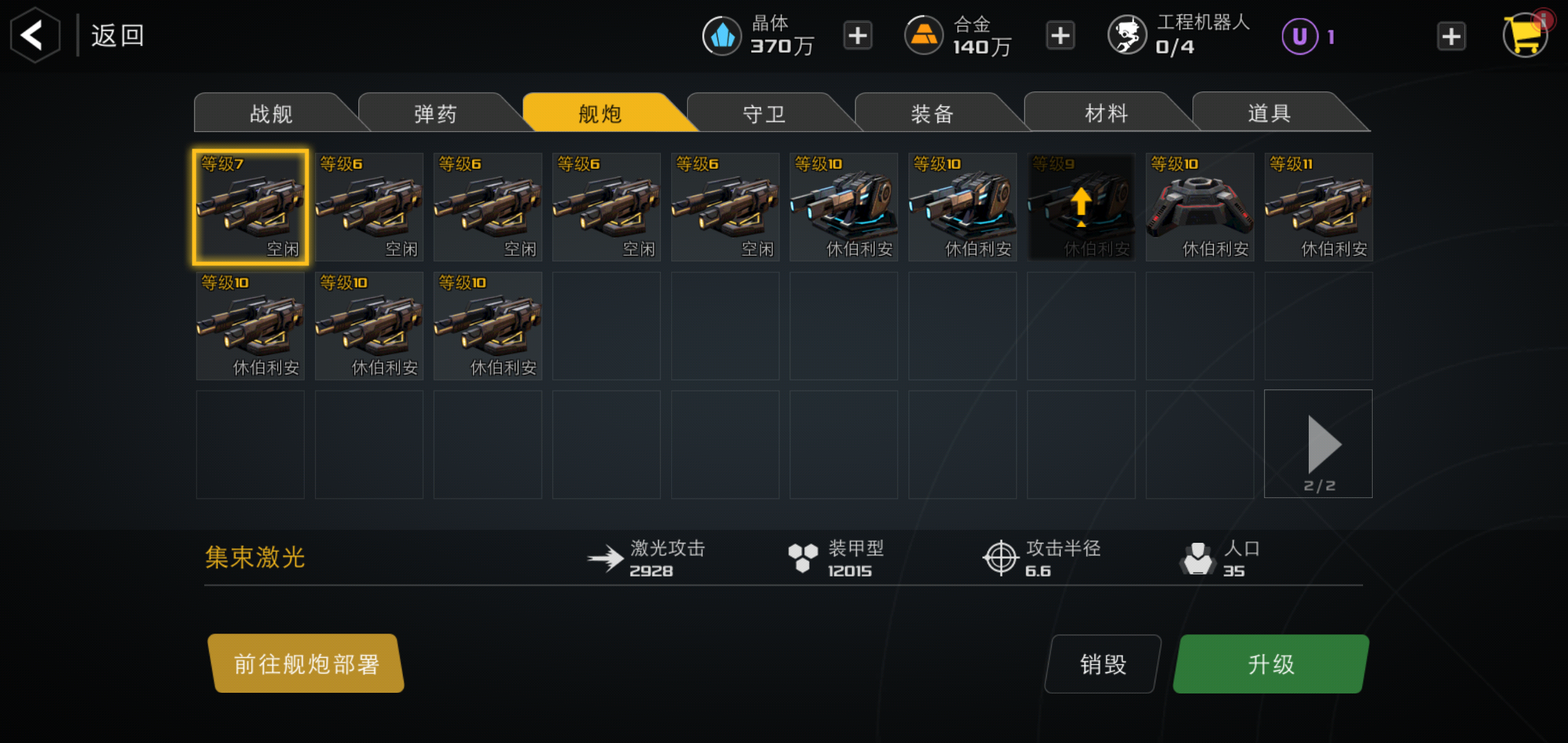
Task: Add more alloy with plus button
Action: (1060, 36)
